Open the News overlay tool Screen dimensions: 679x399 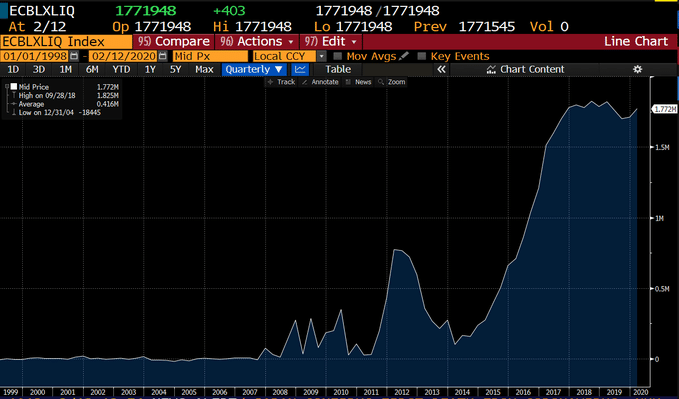point(359,82)
